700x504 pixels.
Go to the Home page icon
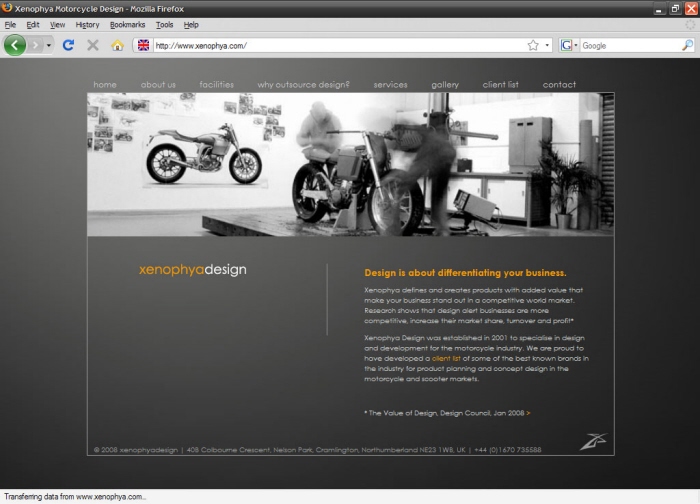pyautogui.click(x=118, y=45)
